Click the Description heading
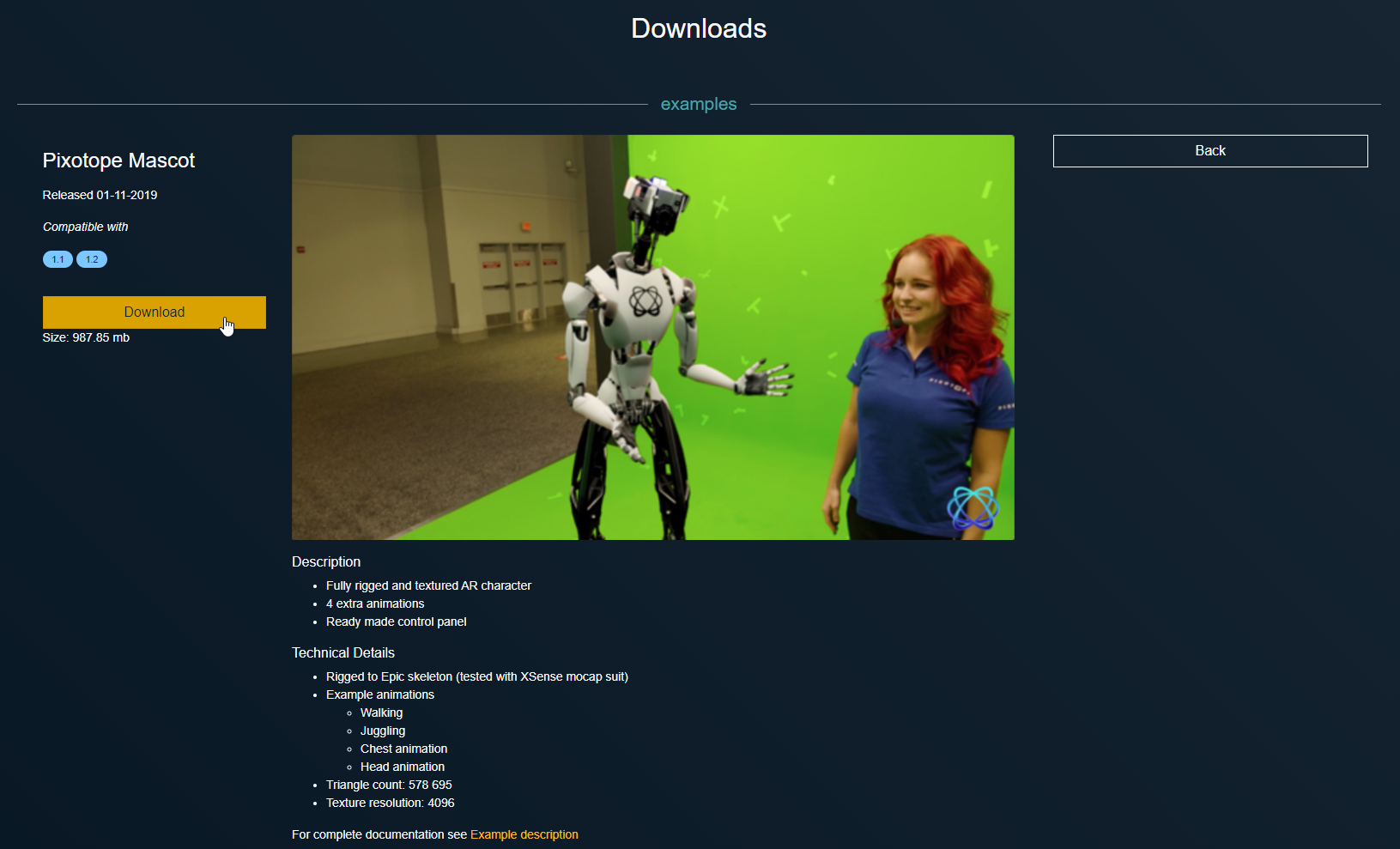The width and height of the screenshot is (1400, 849). pos(326,561)
